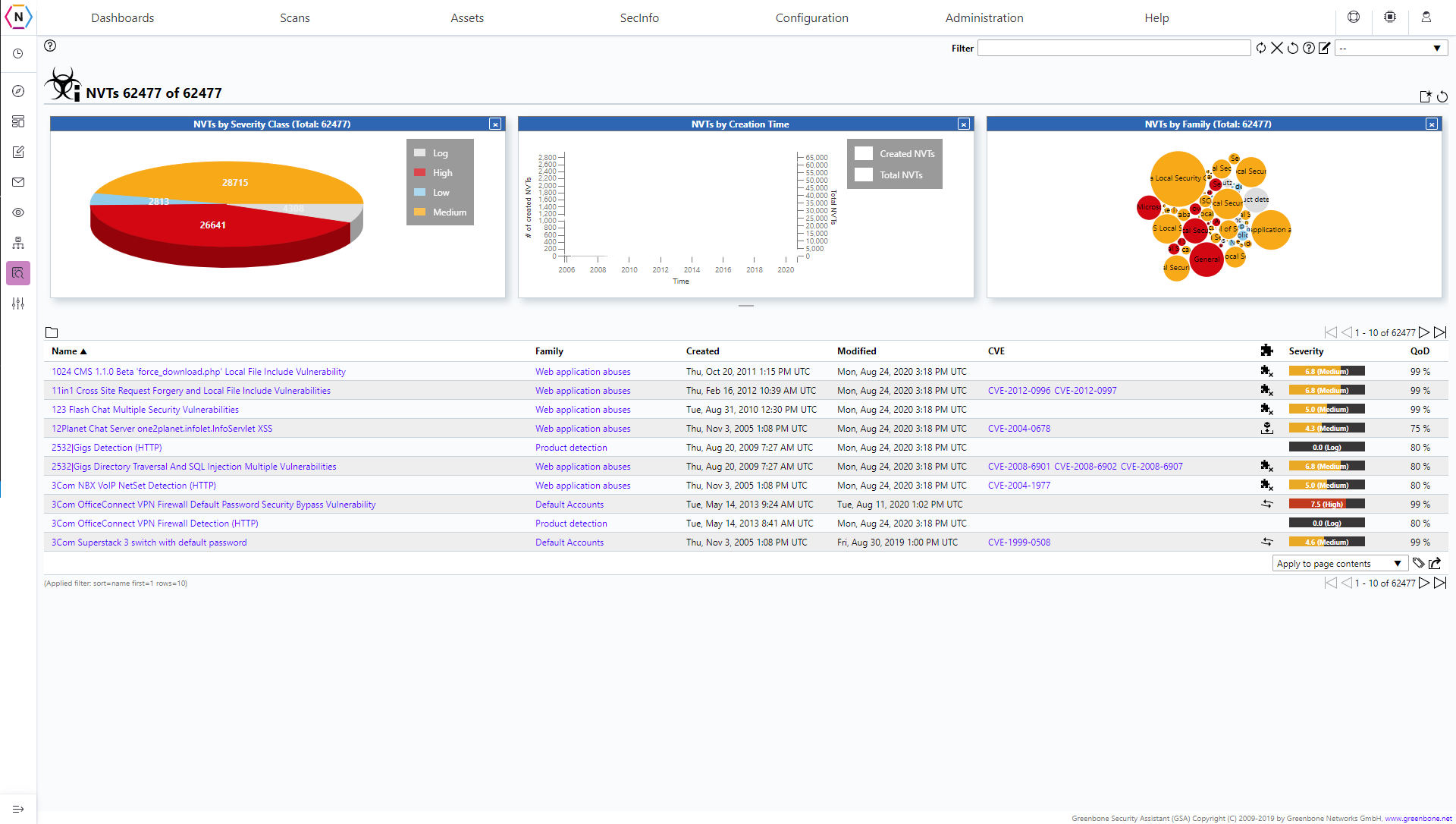1456x824 pixels.
Task: Open the Dashboards menu
Action: [122, 17]
